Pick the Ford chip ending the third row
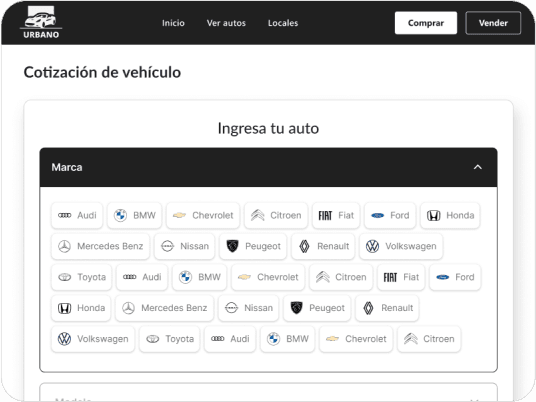This screenshot has height=402, width=536. click(x=455, y=277)
